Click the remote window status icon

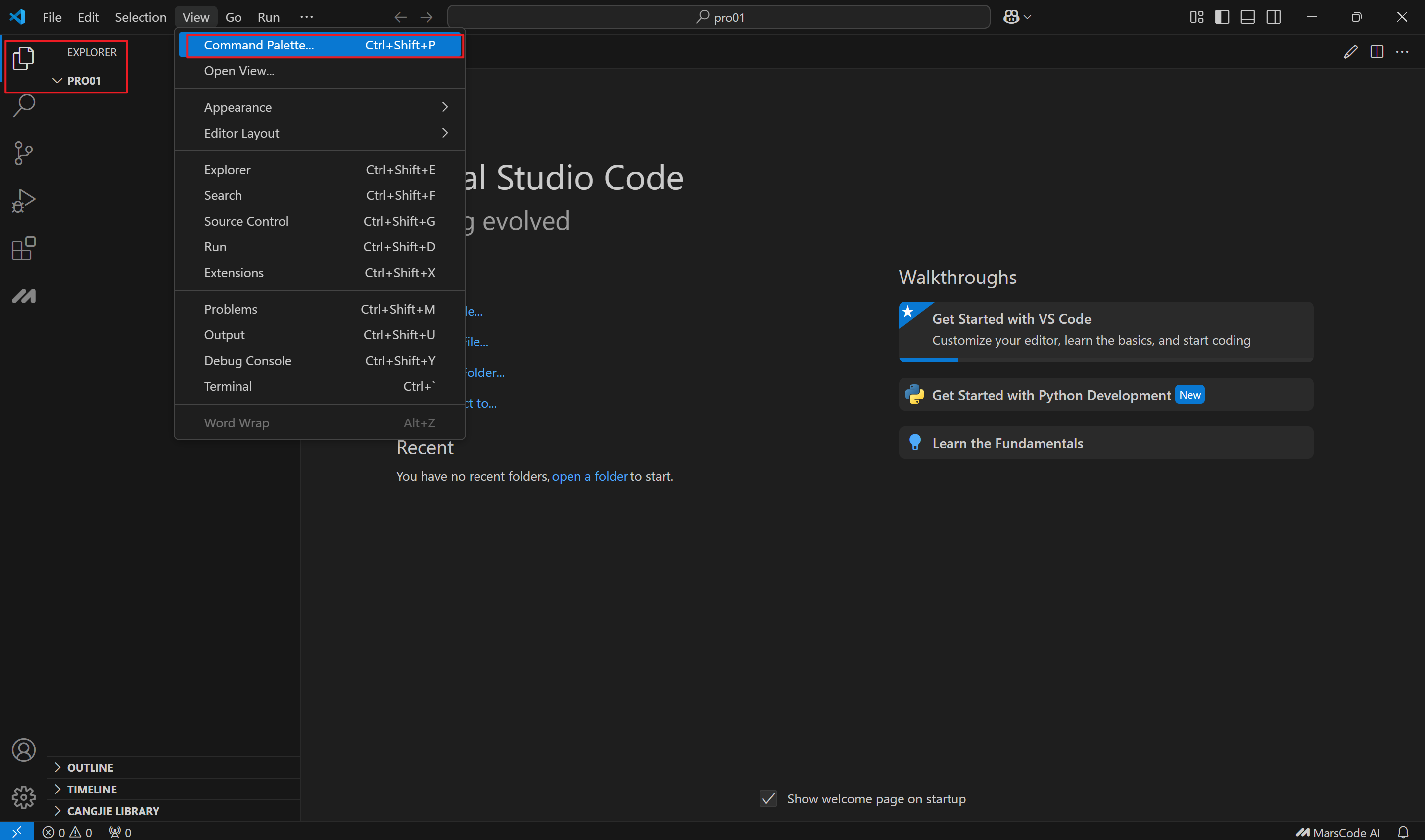click(16, 832)
